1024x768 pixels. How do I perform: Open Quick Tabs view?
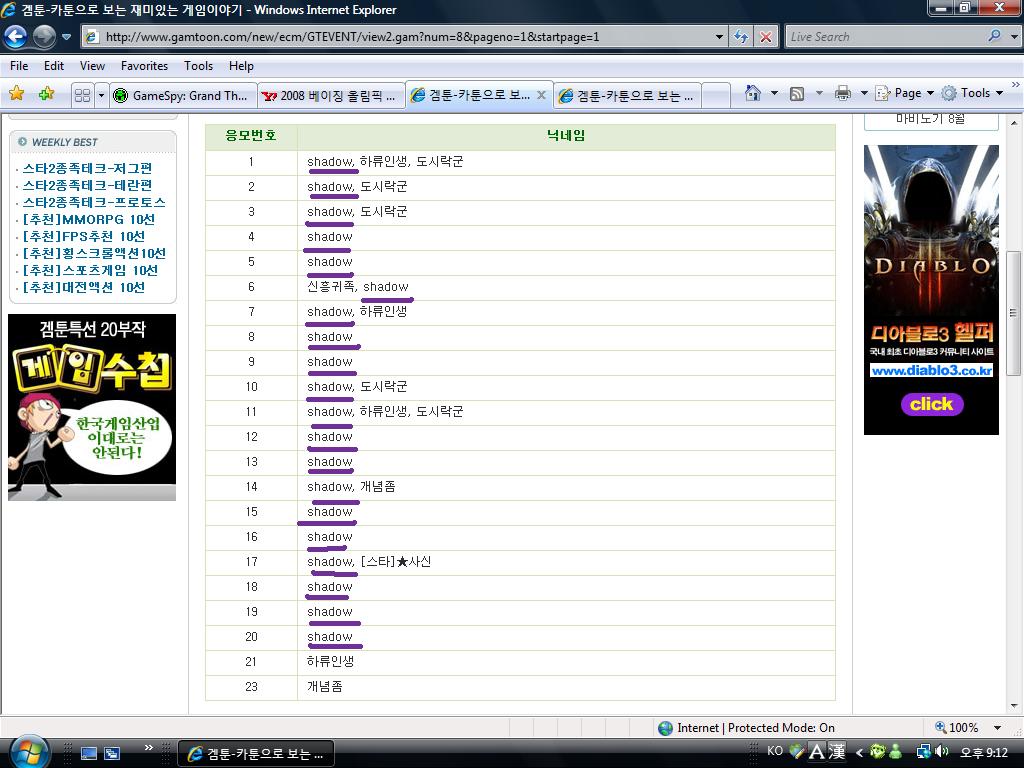(82, 95)
